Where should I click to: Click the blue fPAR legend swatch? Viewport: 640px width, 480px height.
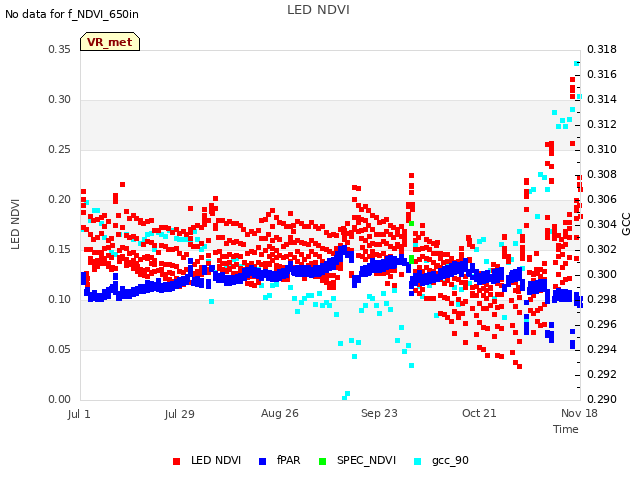click(262, 461)
